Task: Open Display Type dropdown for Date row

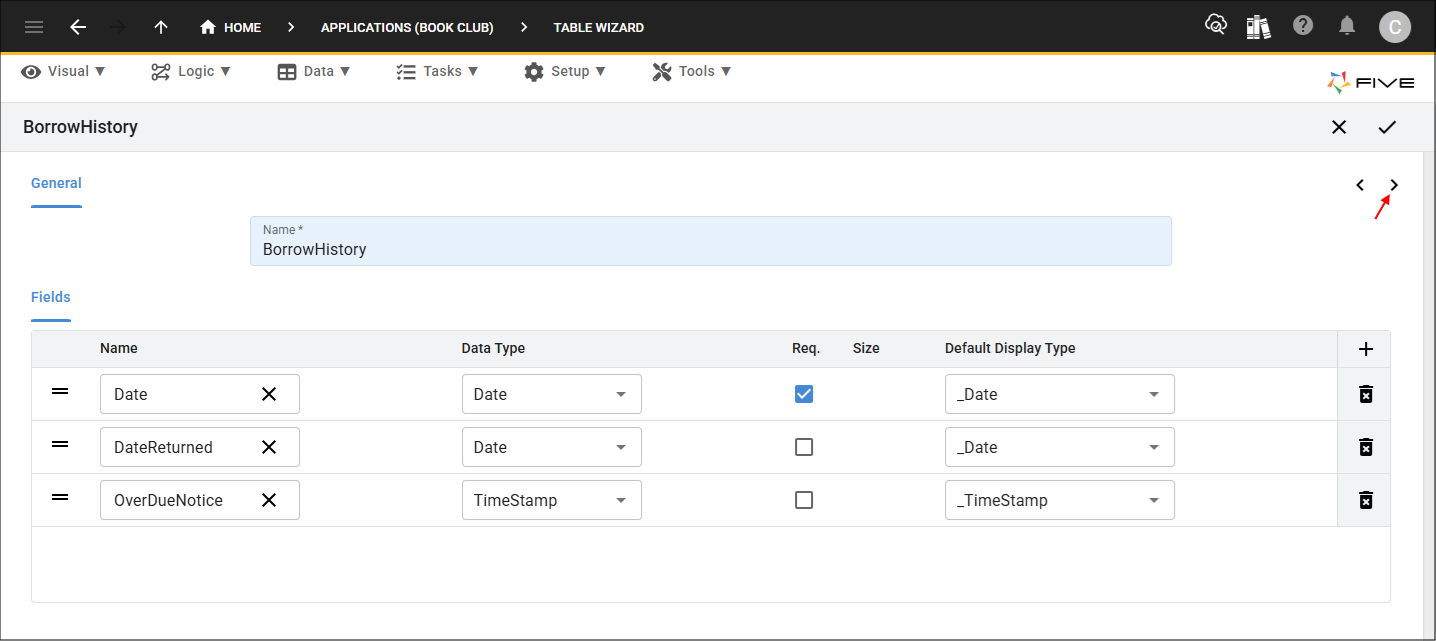Action: pyautogui.click(x=1059, y=394)
